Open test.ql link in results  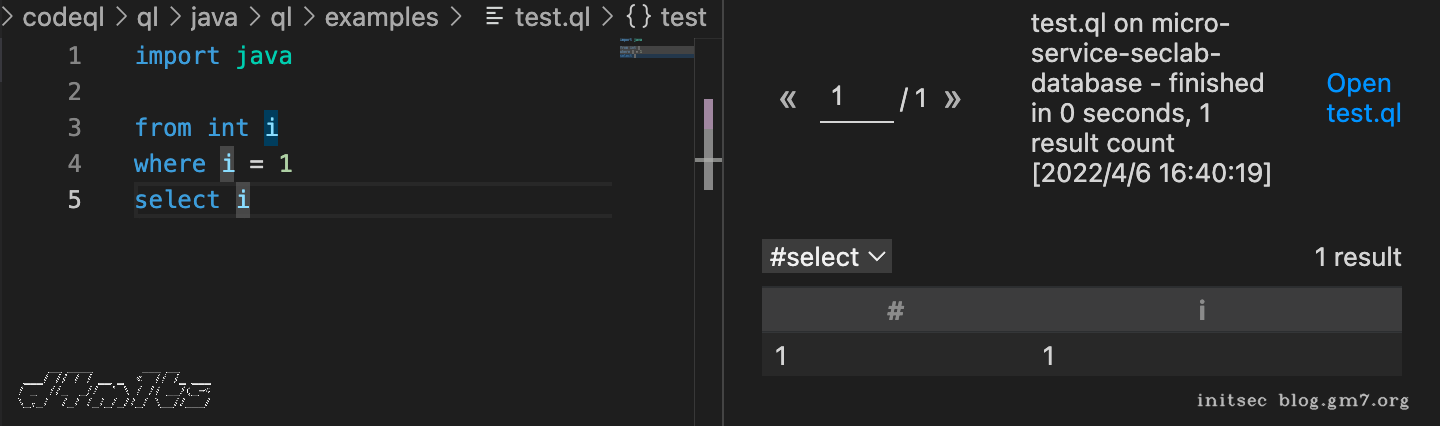click(x=1363, y=98)
